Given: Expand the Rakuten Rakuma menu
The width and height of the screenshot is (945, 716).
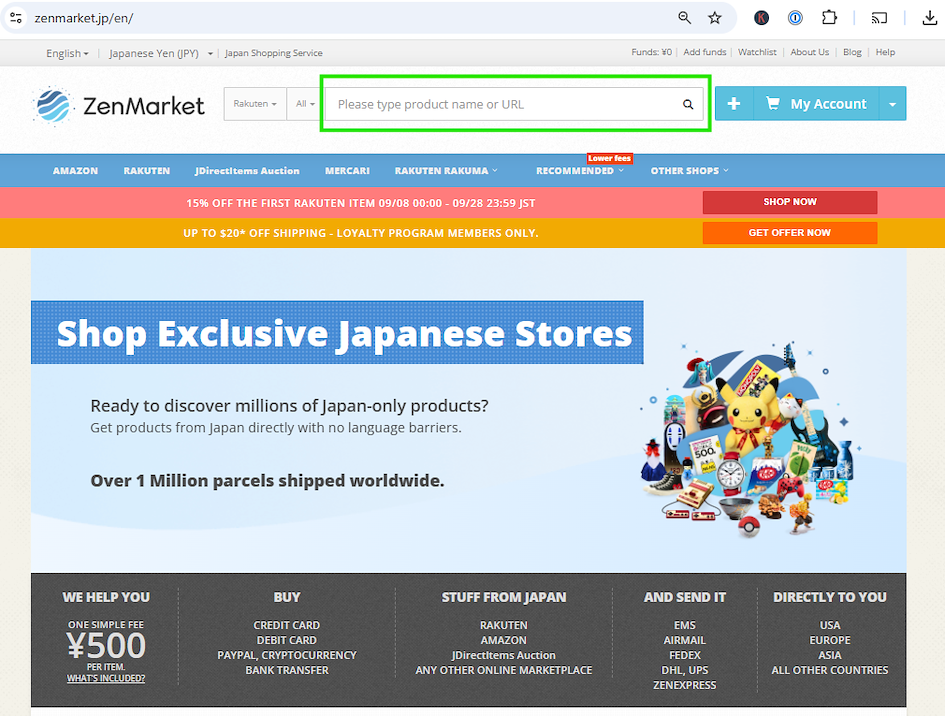Looking at the screenshot, I should tap(446, 171).
